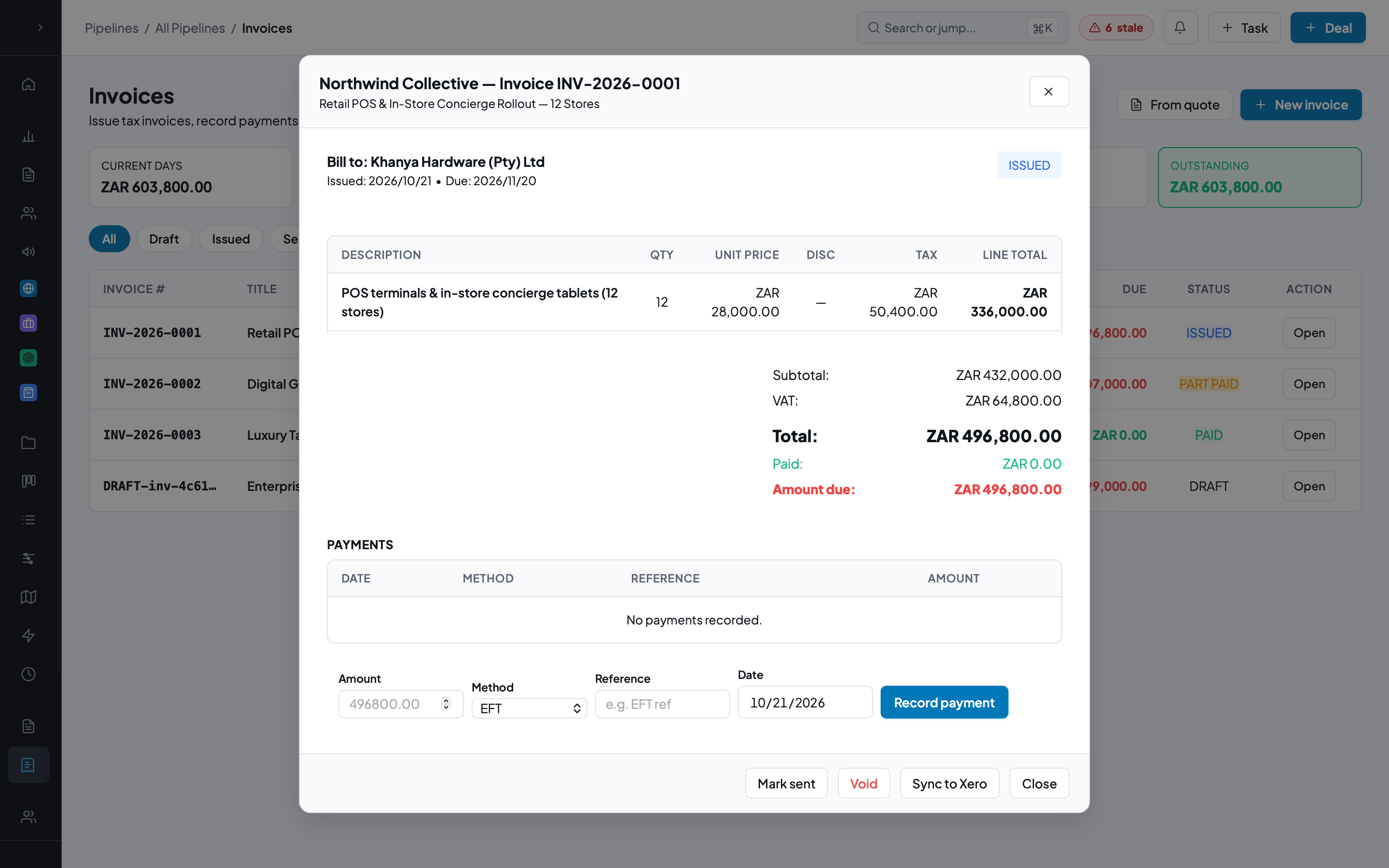Expand the sidebar with the chevron arrow
This screenshot has width=1389, height=868.
click(40, 27)
